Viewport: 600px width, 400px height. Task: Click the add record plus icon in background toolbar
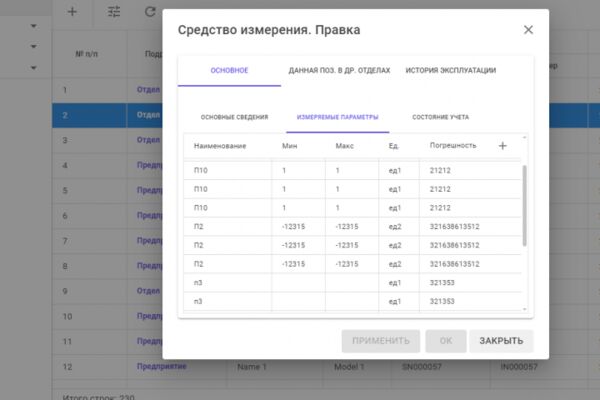[x=72, y=12]
